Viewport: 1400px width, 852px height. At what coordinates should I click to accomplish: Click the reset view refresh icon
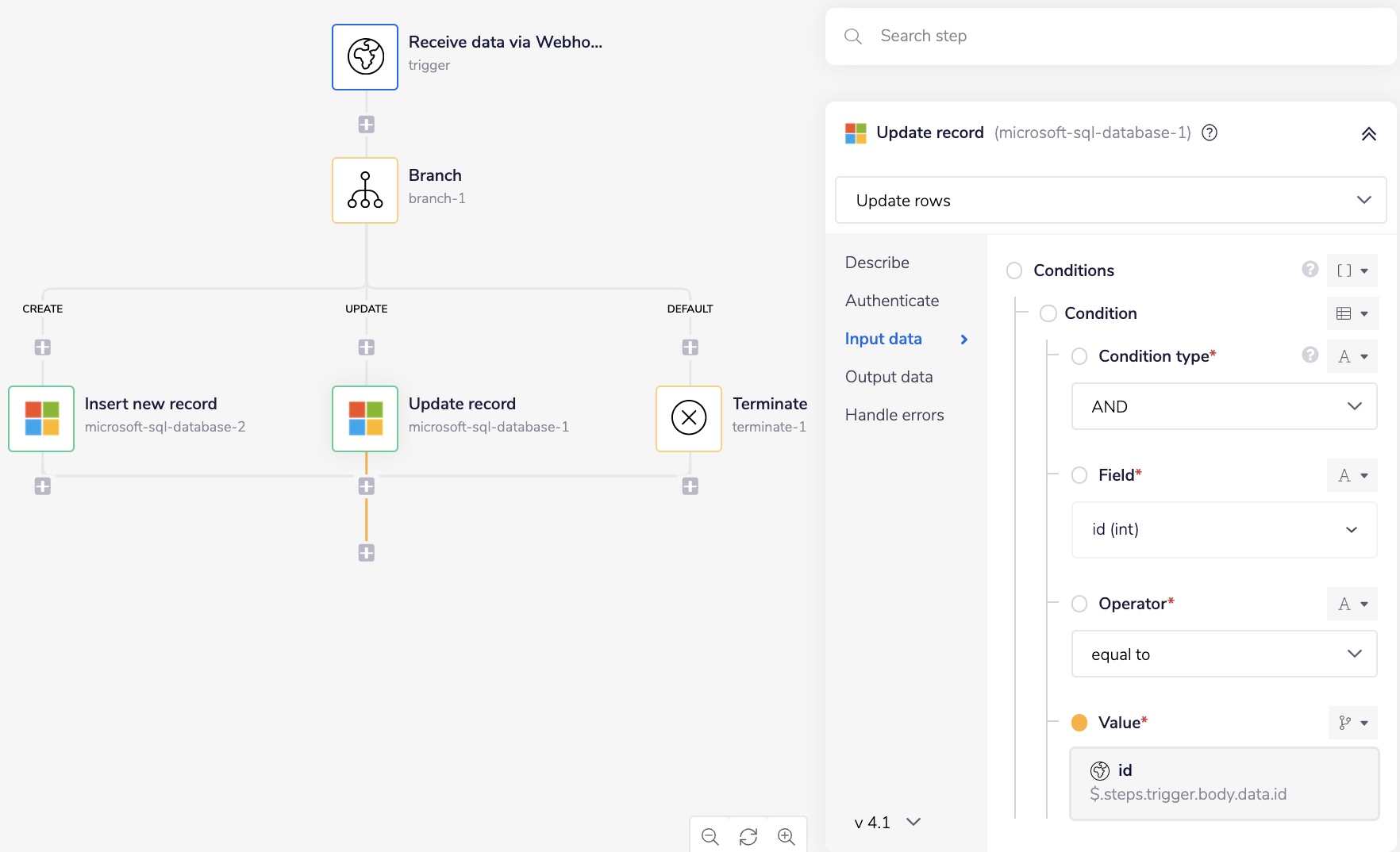[x=748, y=837]
